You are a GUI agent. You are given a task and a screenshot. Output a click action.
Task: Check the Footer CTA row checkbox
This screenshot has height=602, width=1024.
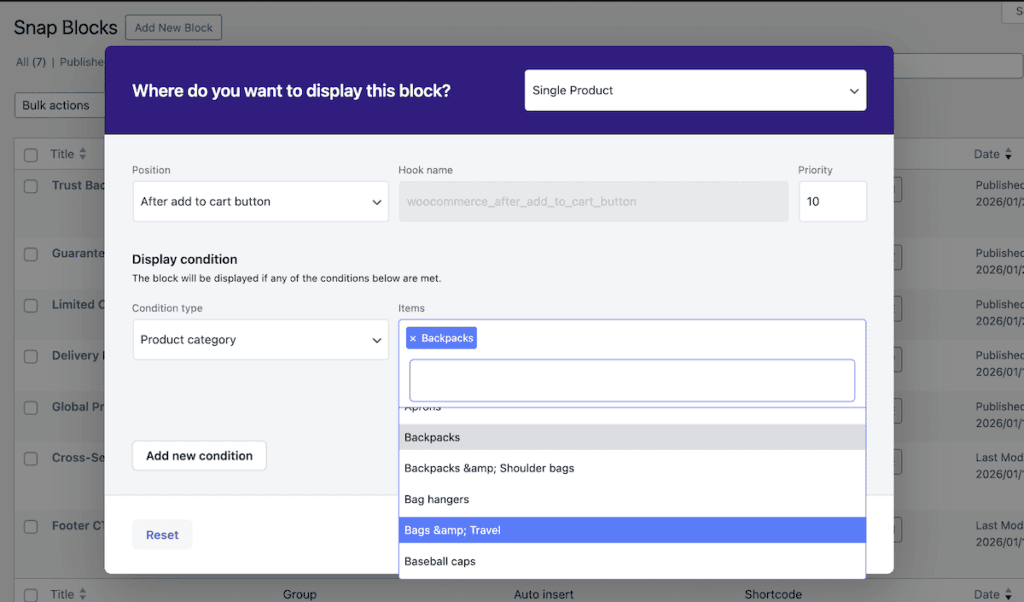[31, 526]
